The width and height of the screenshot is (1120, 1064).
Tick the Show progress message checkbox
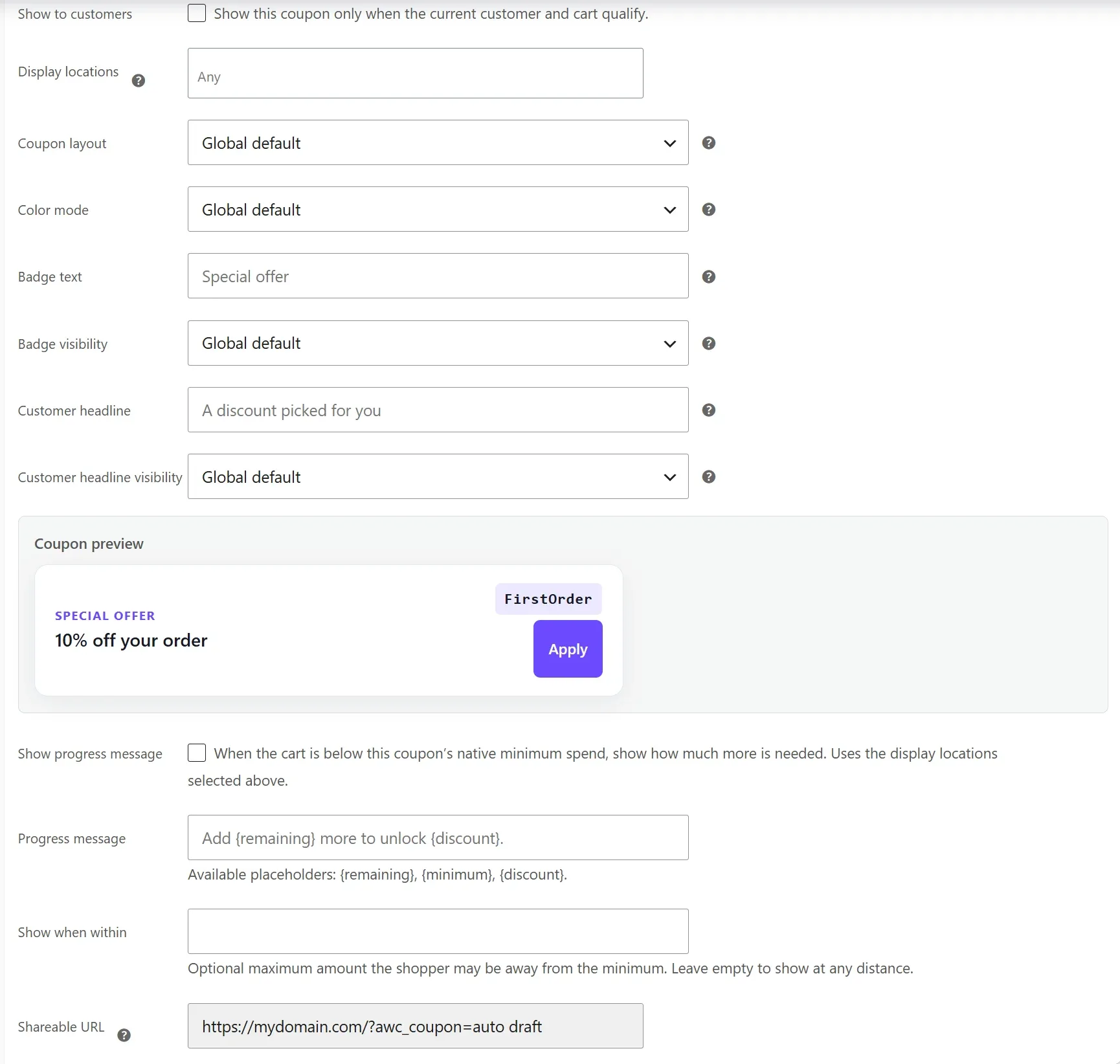point(197,753)
